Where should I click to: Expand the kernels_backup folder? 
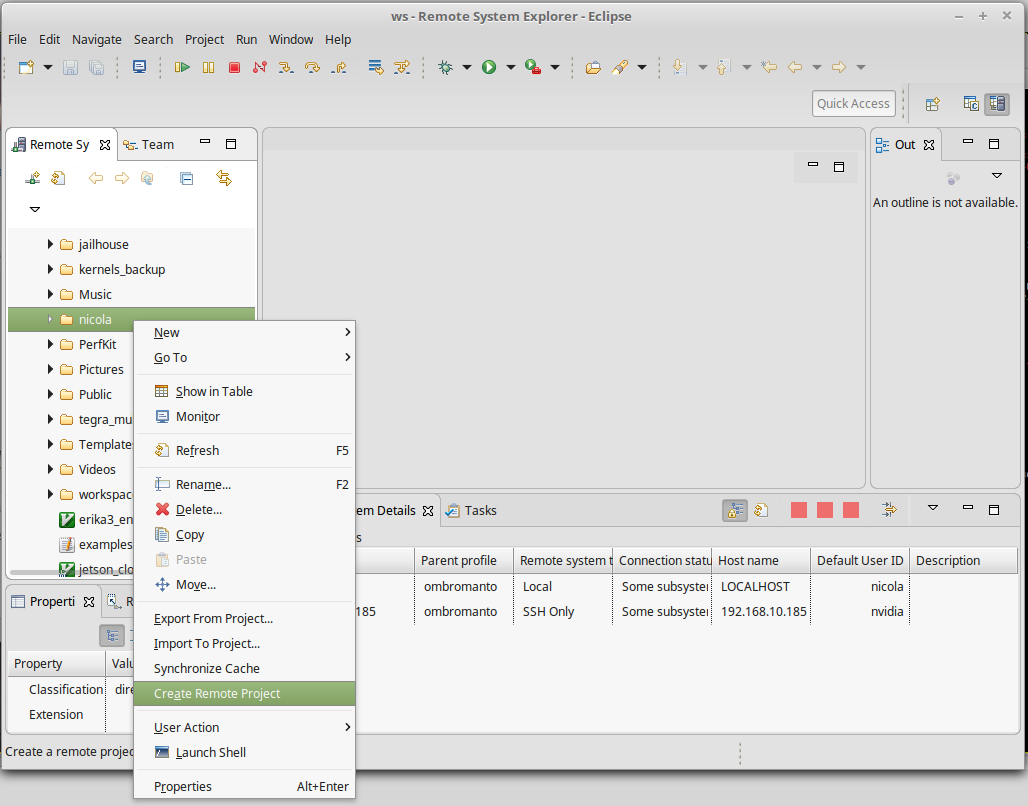pyautogui.click(x=50, y=269)
